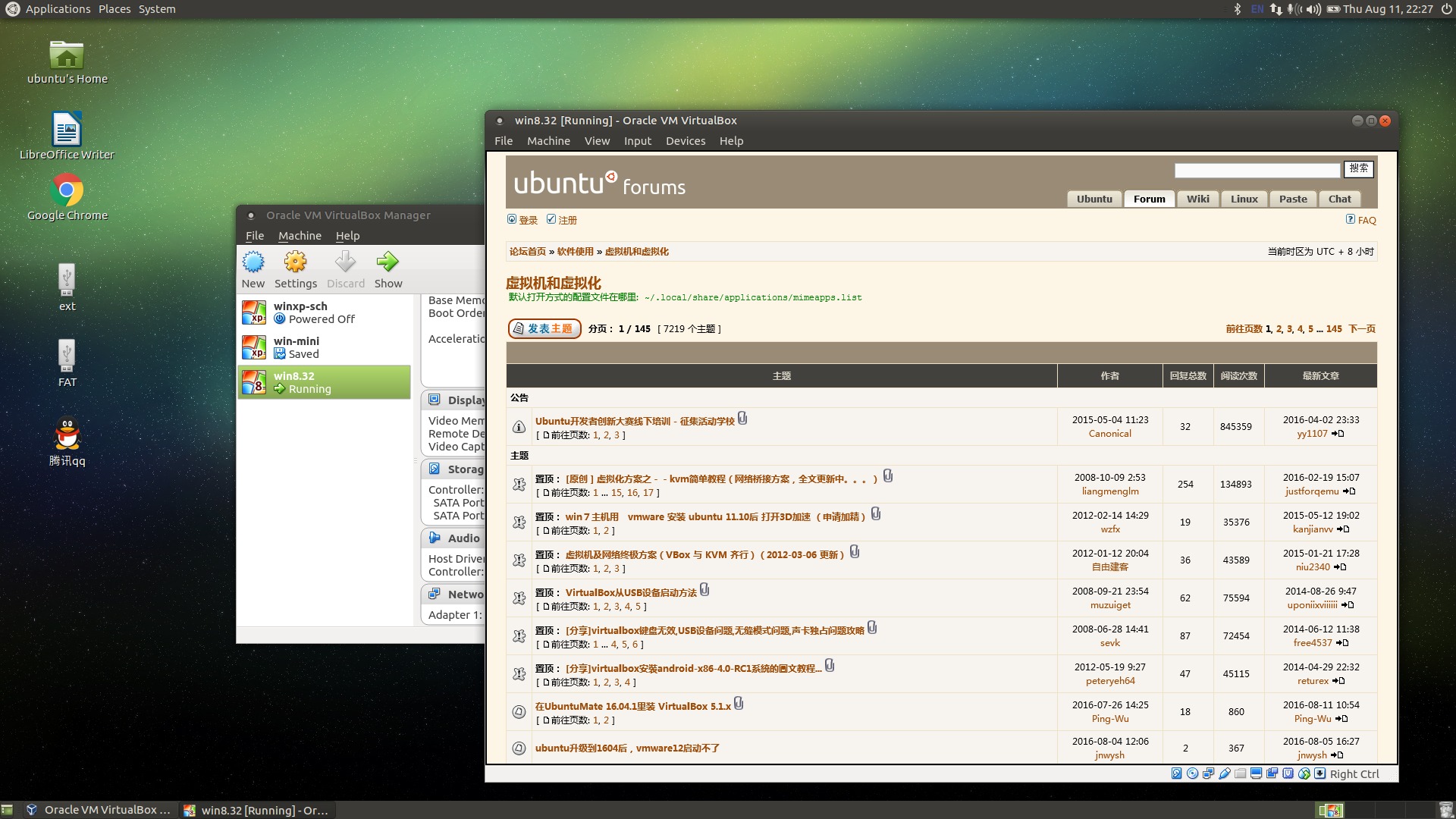The width and height of the screenshot is (1456, 819).
Task: Click show desktop button in bottom panel
Action: click(x=7, y=810)
